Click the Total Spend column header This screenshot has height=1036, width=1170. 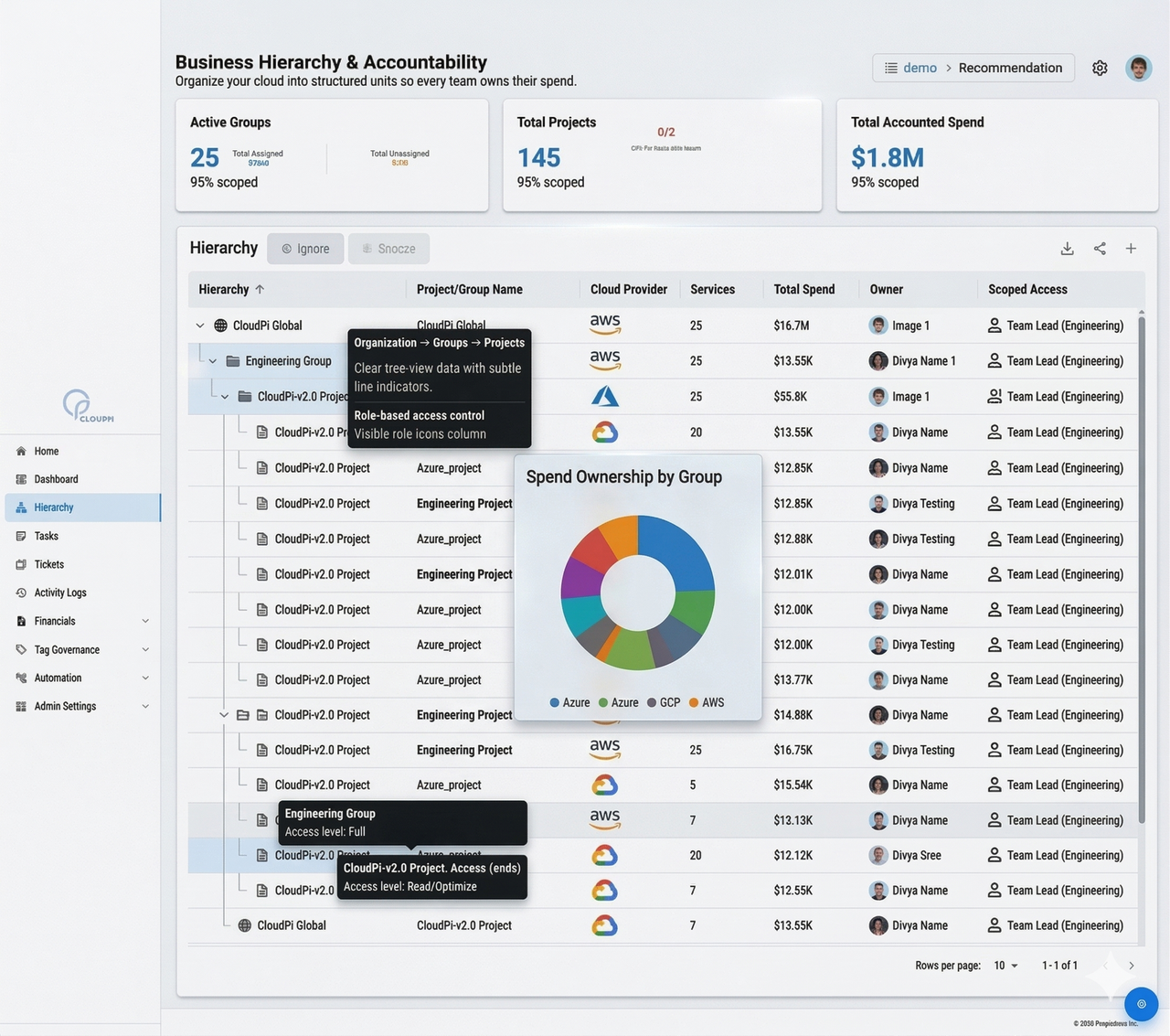[x=804, y=289]
